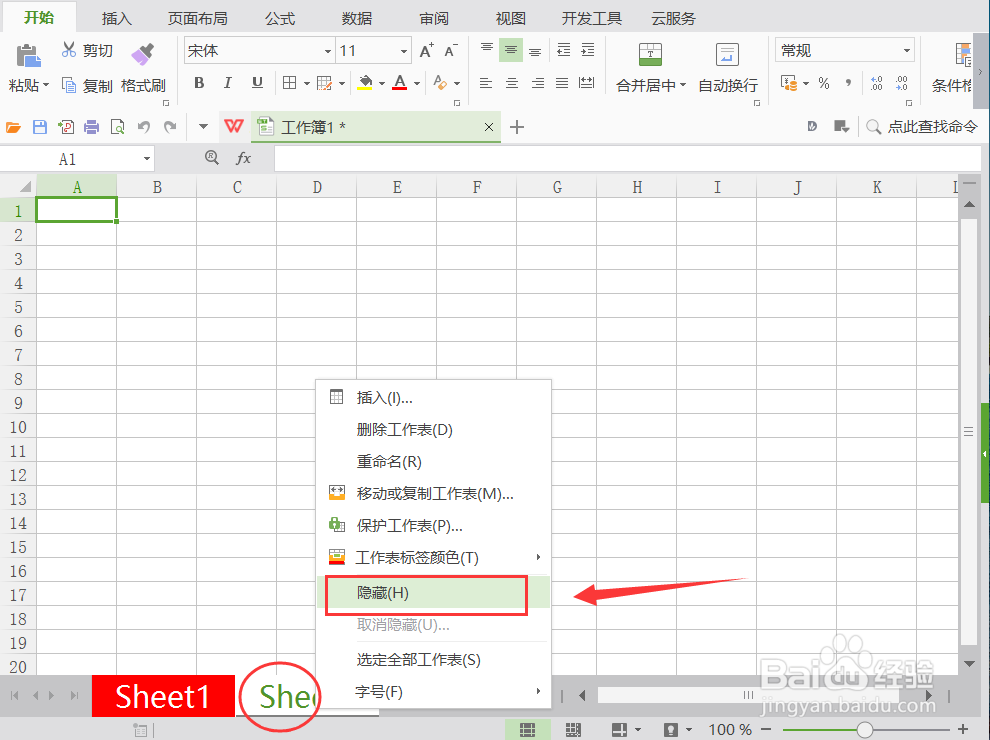Viewport: 990px width, 740px height.
Task: Center text horizontally
Action: 512,83
